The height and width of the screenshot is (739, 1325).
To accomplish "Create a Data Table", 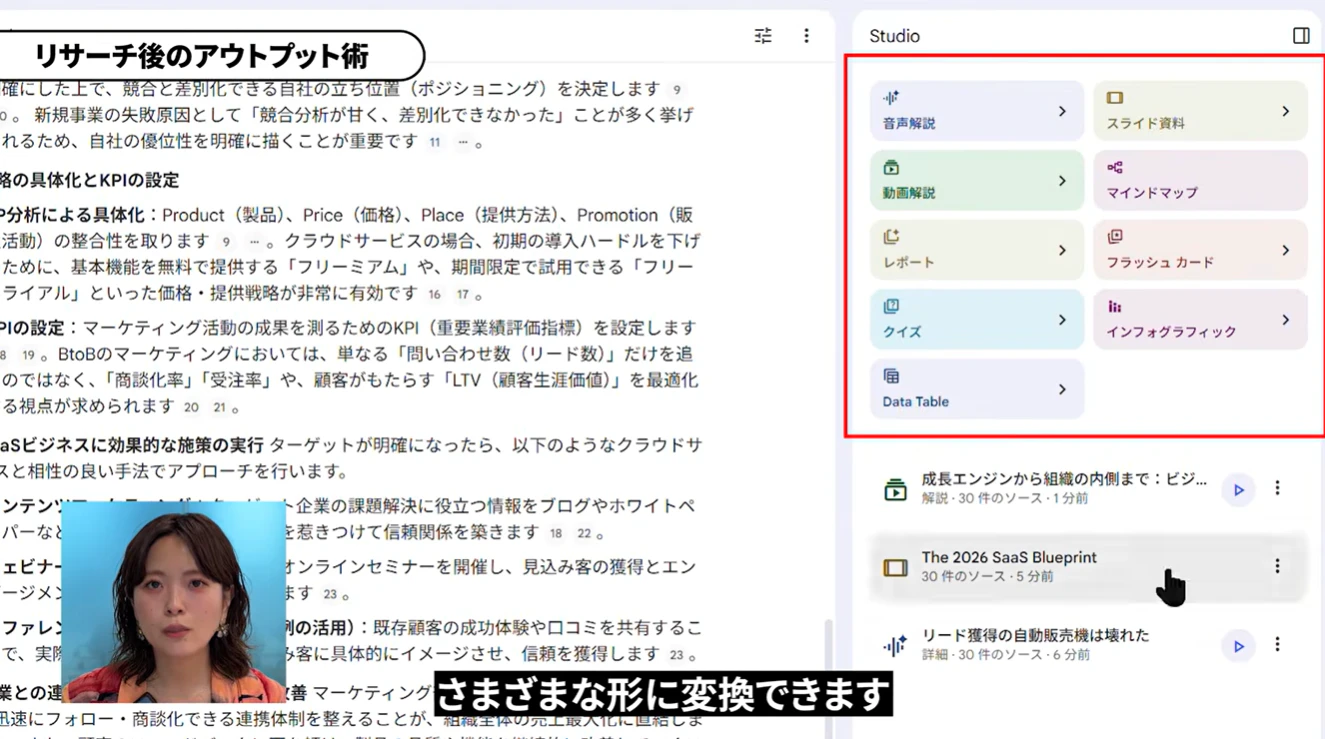I will tap(977, 389).
